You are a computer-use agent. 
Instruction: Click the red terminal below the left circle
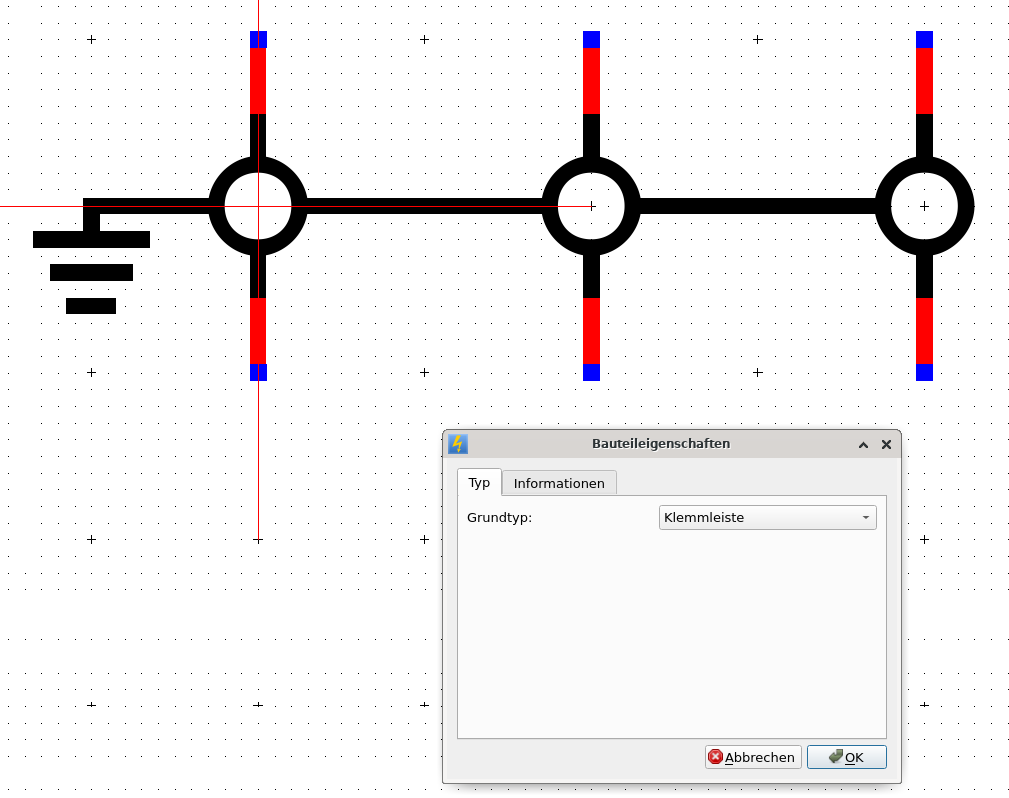[258, 330]
